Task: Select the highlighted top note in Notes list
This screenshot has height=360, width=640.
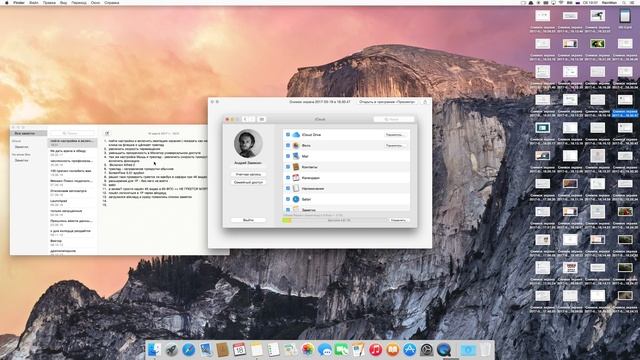Action: coord(73,142)
